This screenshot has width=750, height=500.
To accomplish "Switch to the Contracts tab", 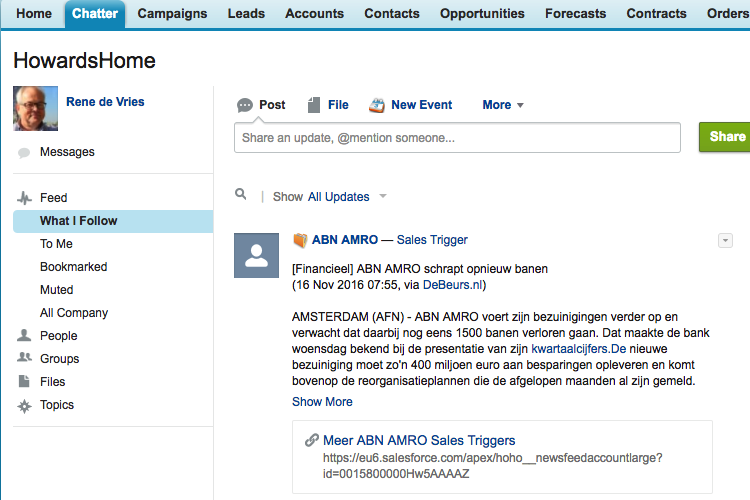I will 656,13.
